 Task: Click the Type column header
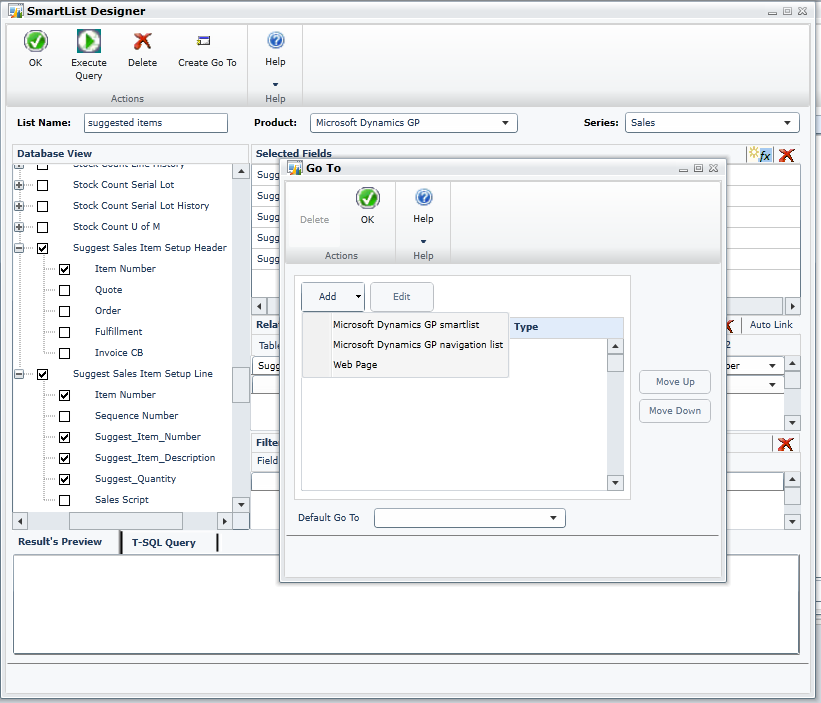(x=567, y=327)
